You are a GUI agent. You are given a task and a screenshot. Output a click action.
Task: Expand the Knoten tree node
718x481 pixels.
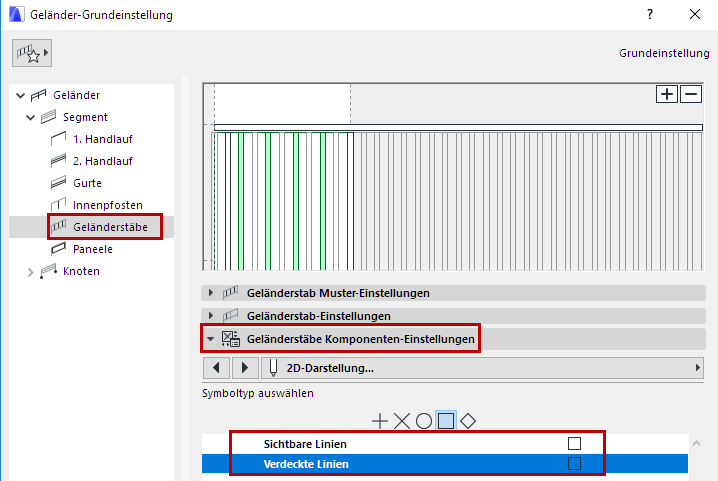pyautogui.click(x=31, y=272)
